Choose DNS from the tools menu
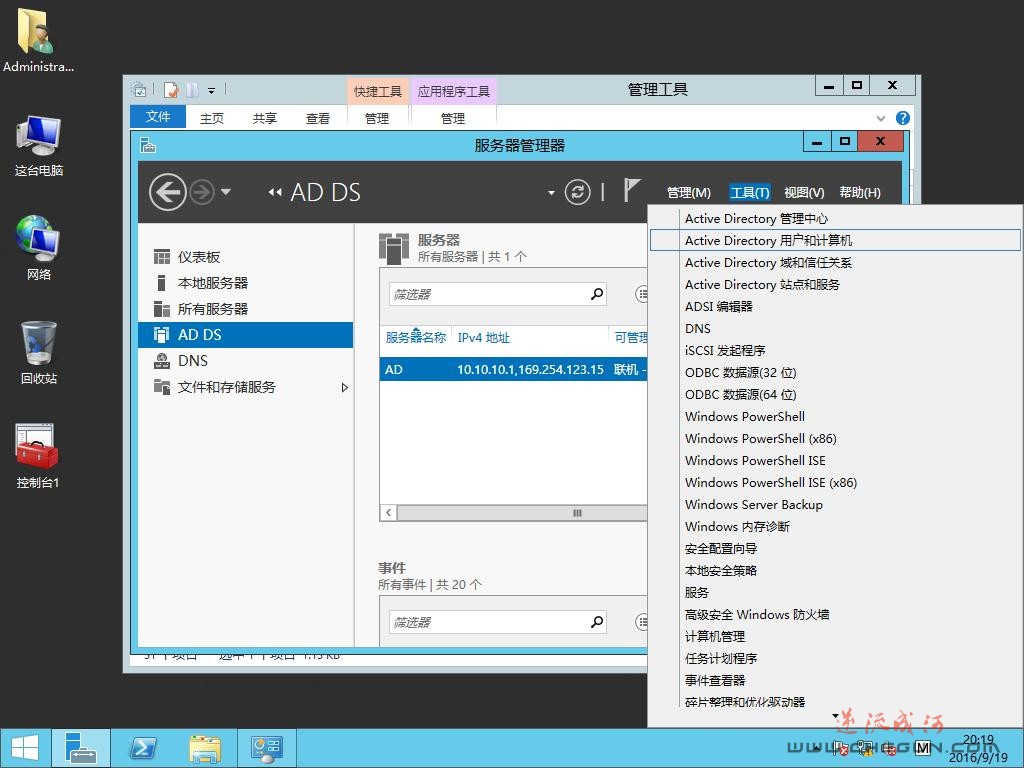 pos(835,328)
